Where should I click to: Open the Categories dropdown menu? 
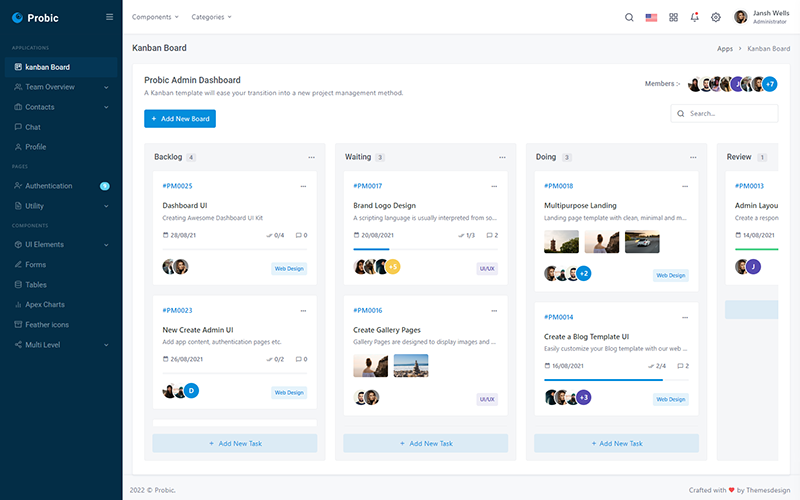click(x=211, y=17)
